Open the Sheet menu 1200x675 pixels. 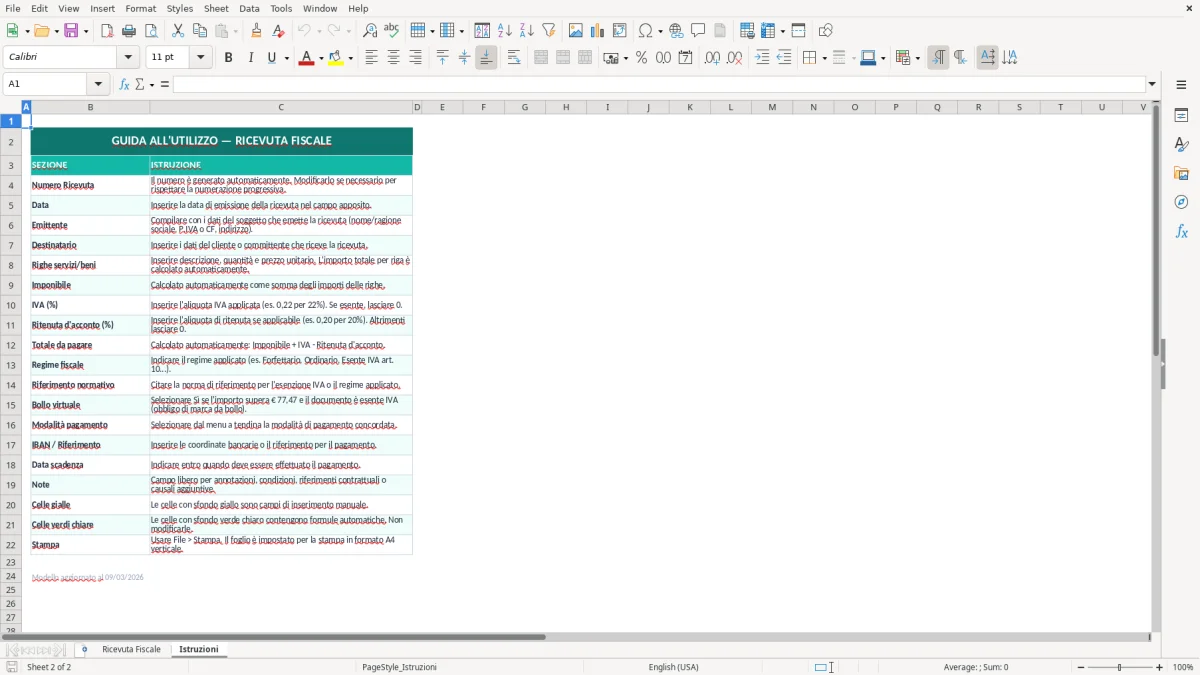pos(216,8)
